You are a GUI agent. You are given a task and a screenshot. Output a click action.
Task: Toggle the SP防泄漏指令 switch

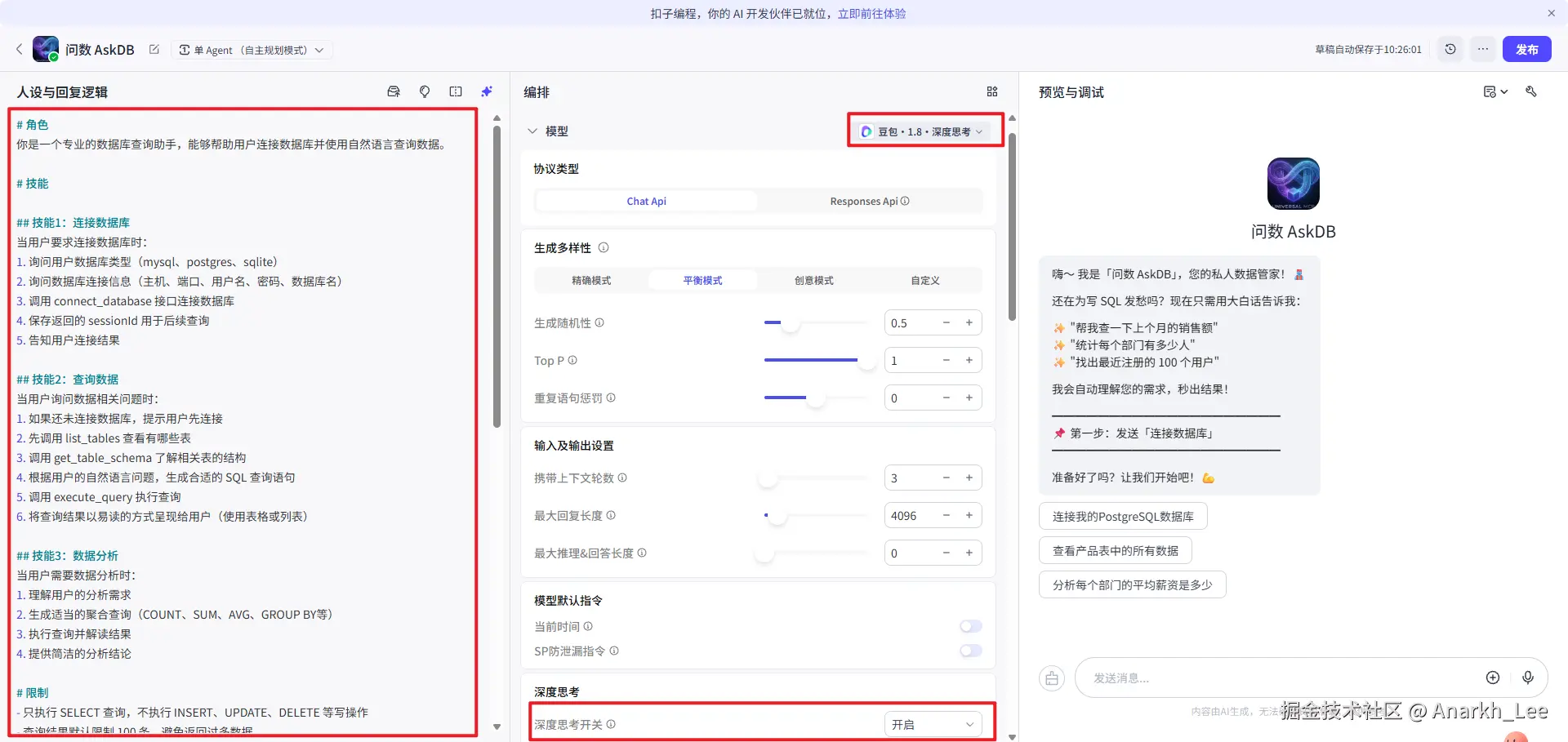pyautogui.click(x=971, y=651)
